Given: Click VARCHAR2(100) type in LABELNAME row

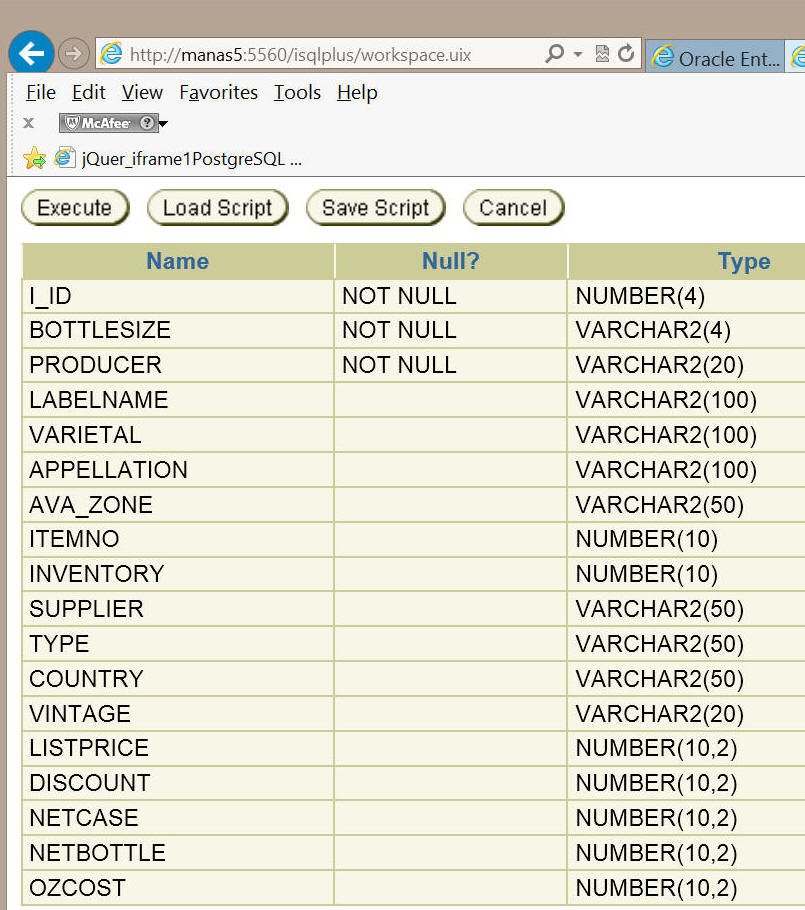Looking at the screenshot, I should point(666,400).
